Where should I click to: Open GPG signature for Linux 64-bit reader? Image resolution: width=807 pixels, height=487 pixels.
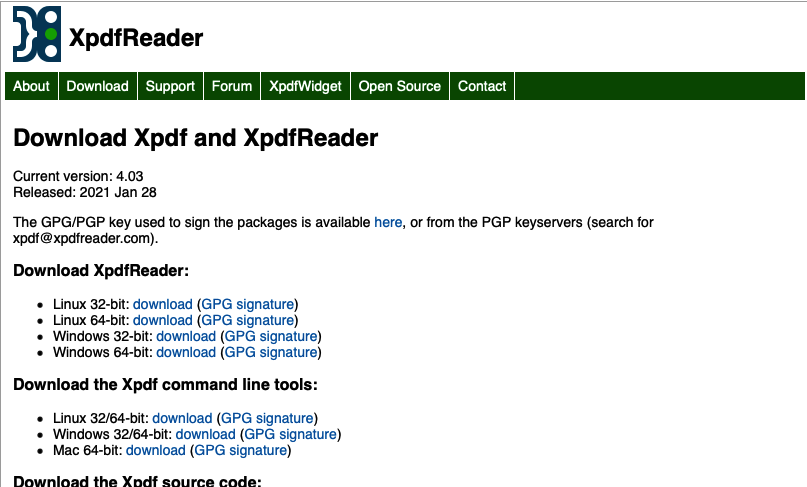[x=248, y=320]
